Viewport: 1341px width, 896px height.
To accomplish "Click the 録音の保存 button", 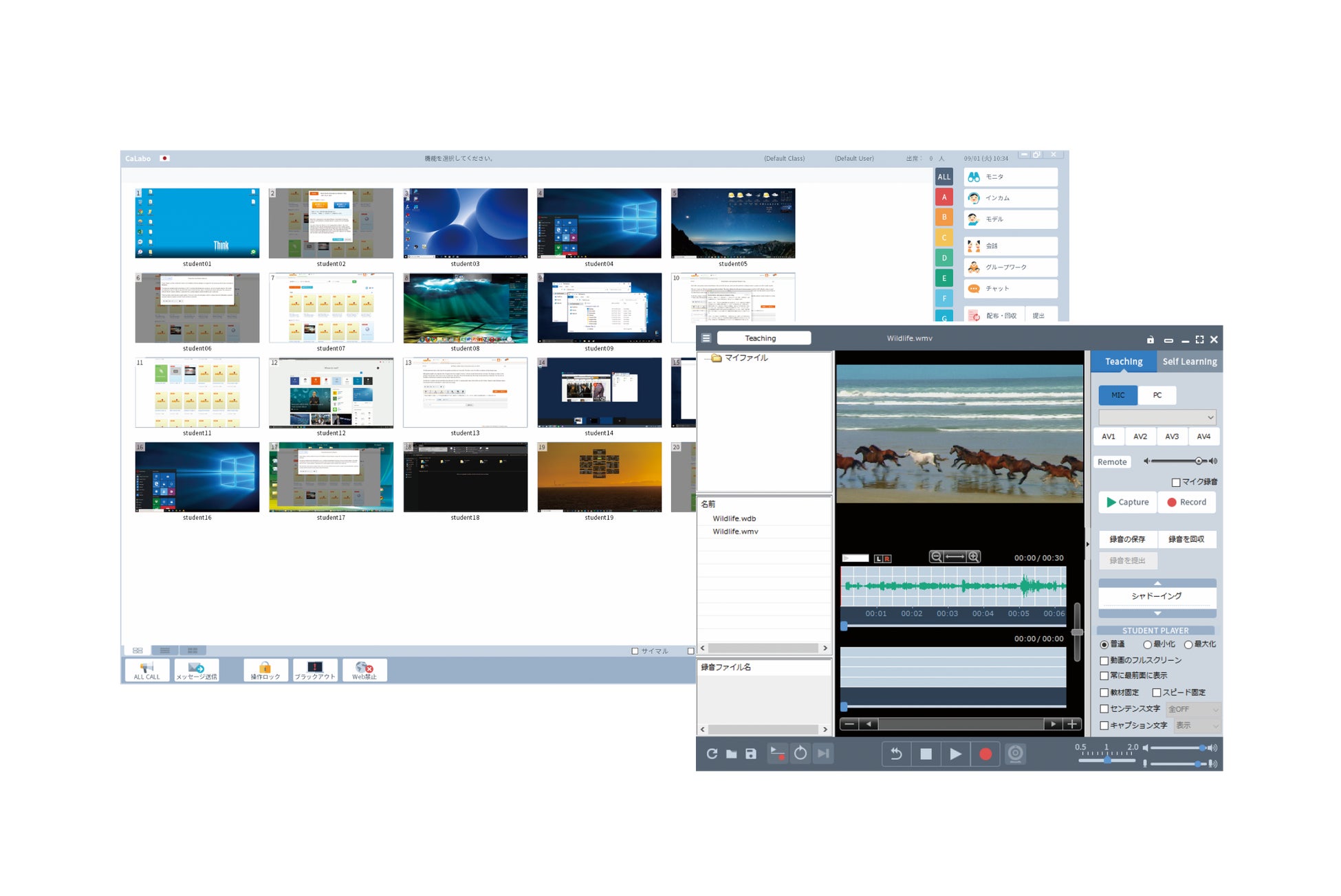I will pos(1127,539).
